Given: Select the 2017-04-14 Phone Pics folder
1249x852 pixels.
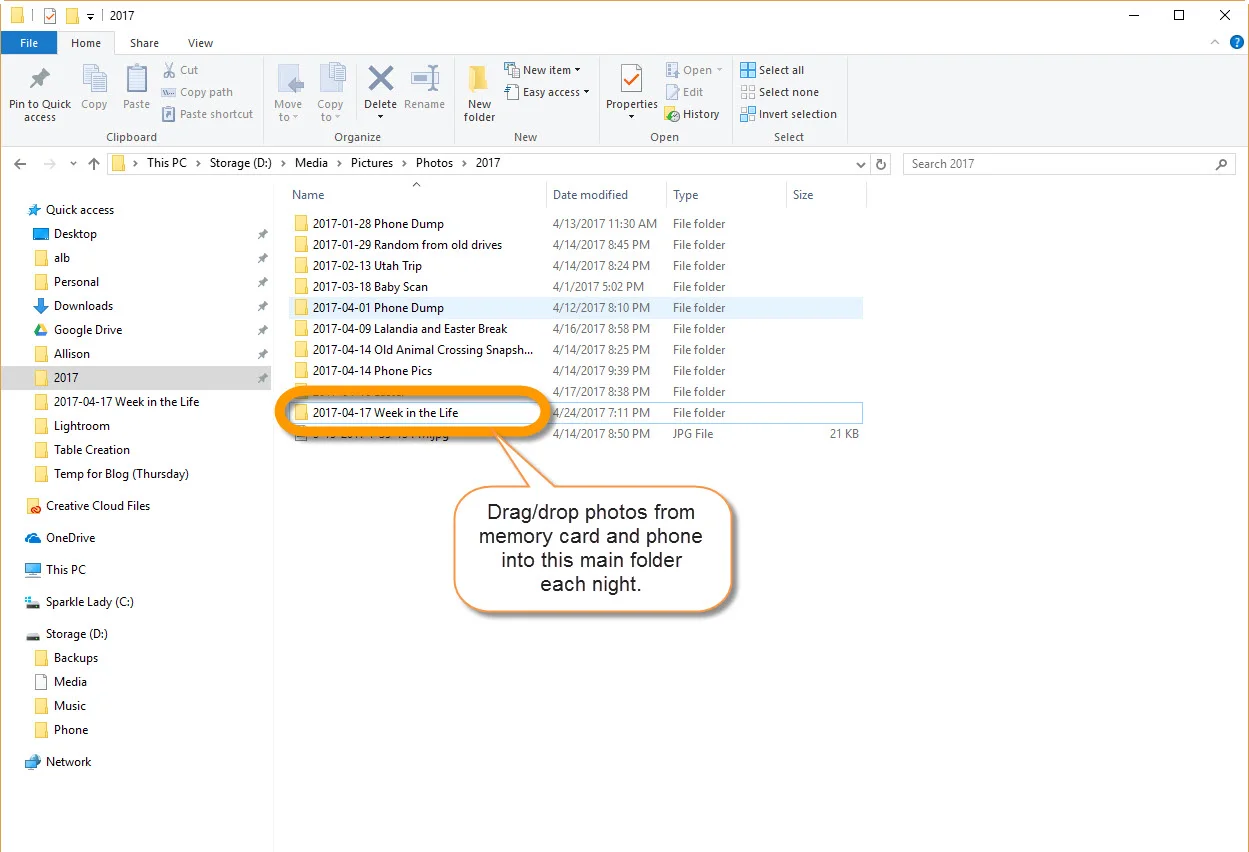Looking at the screenshot, I should pos(575,371).
